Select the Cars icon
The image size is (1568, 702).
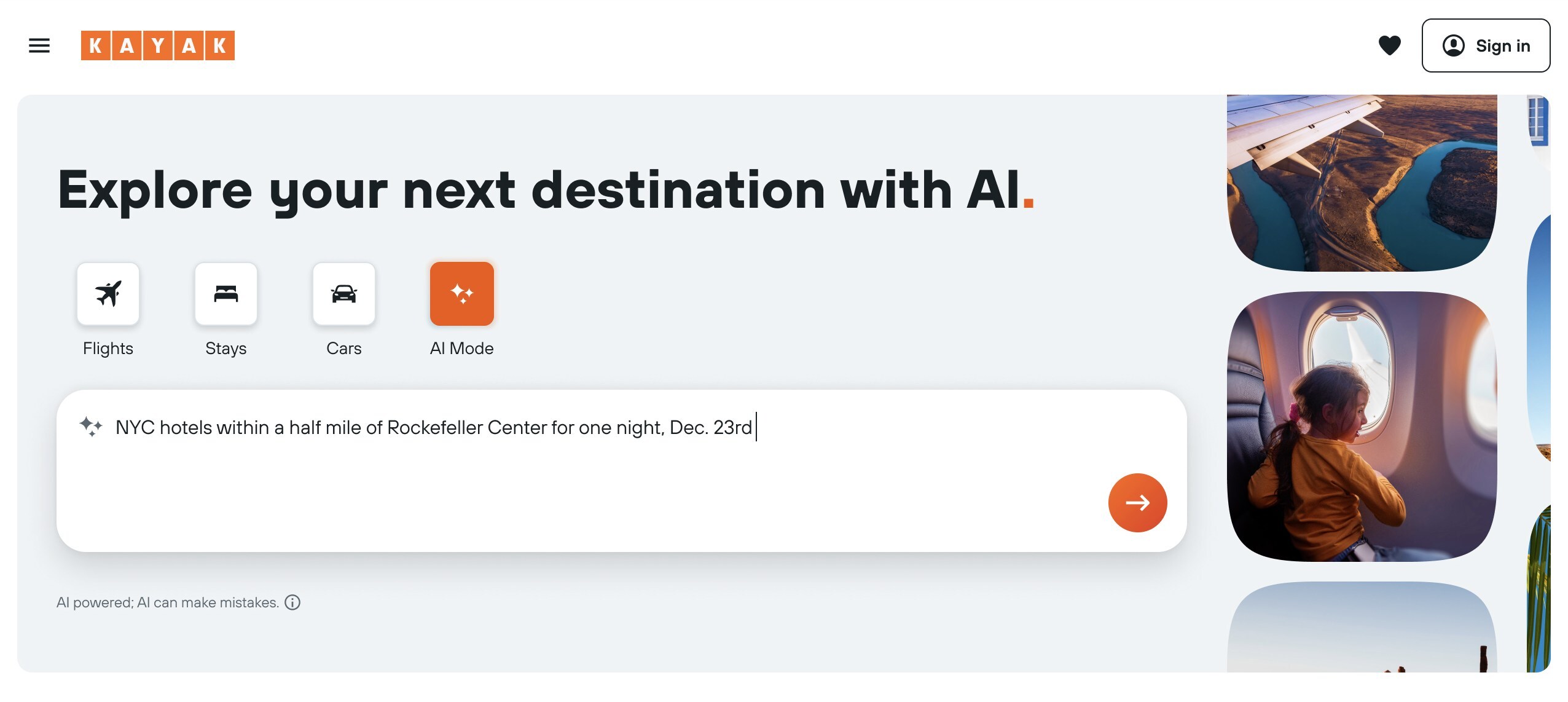point(344,294)
